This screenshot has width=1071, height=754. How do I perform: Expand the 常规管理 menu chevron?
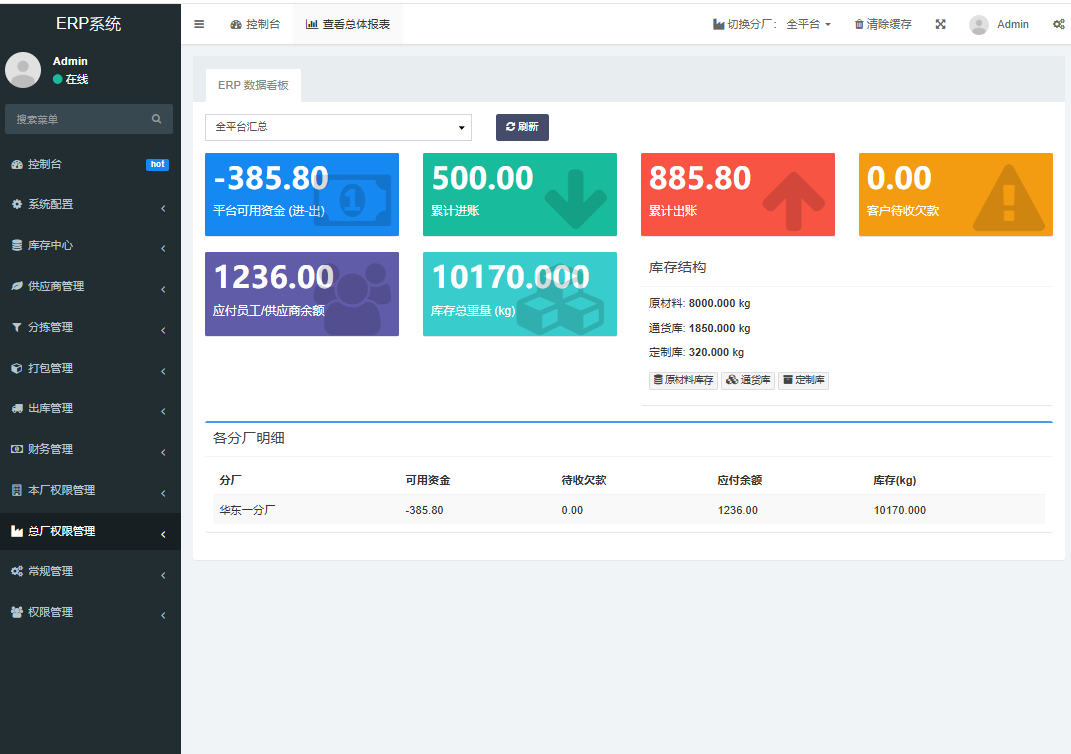pos(163,576)
